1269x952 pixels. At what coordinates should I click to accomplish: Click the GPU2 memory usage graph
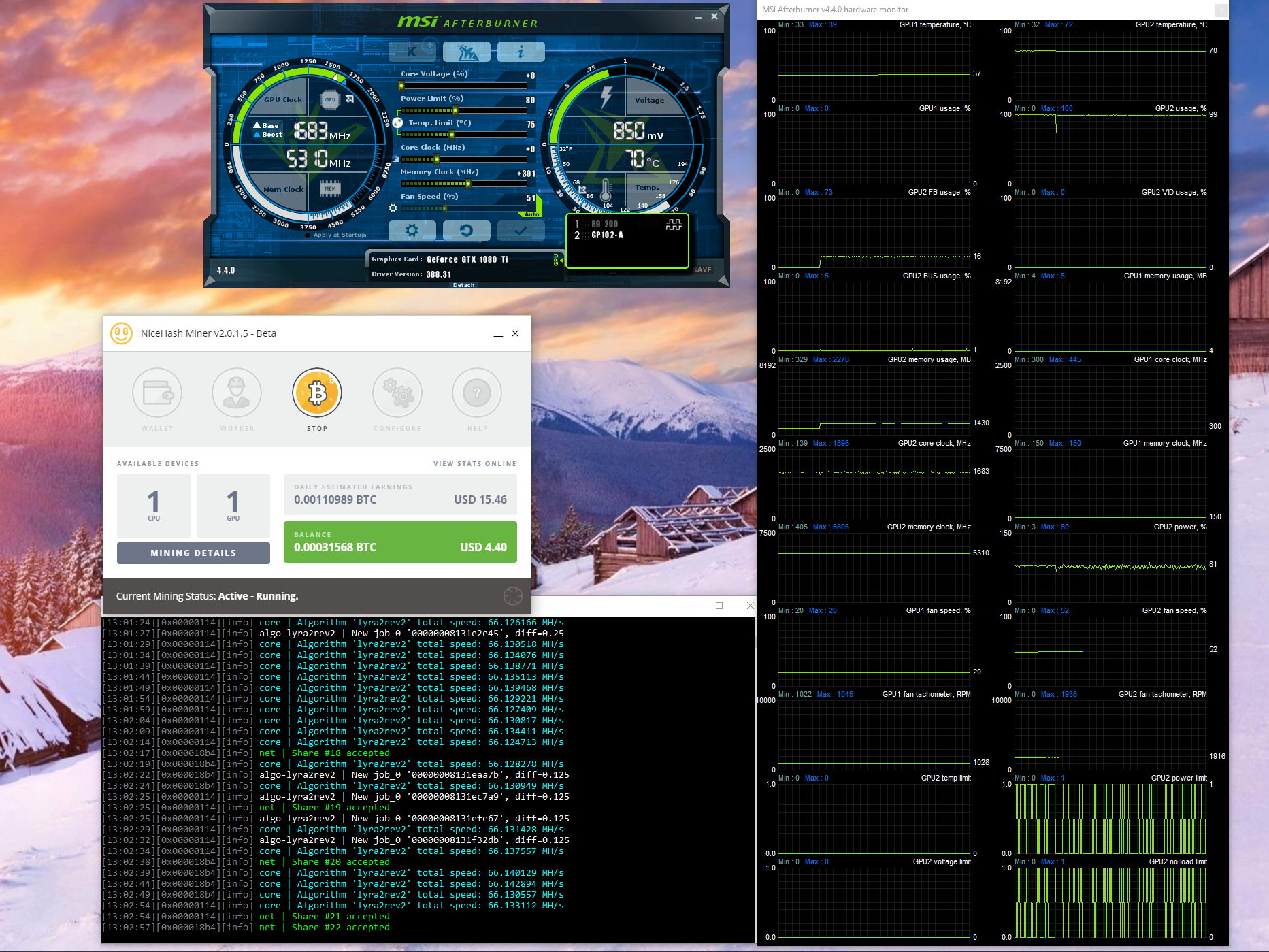pyautogui.click(x=874, y=401)
